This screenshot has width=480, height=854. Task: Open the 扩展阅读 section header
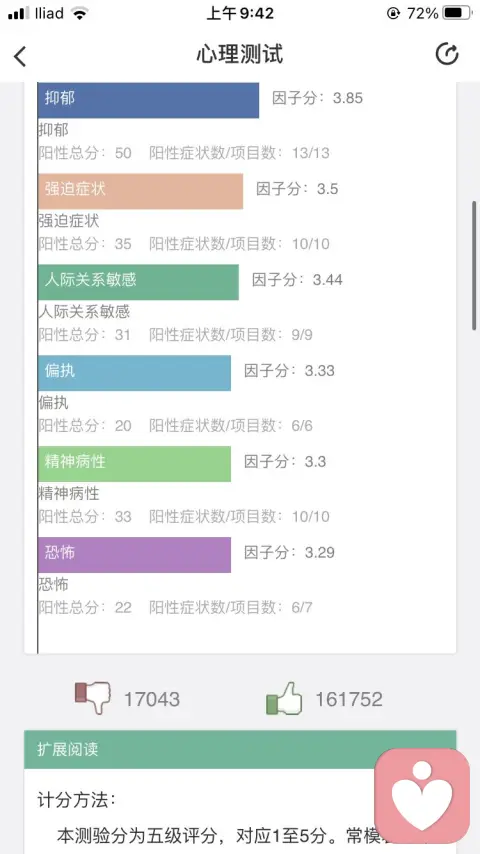click(x=240, y=749)
